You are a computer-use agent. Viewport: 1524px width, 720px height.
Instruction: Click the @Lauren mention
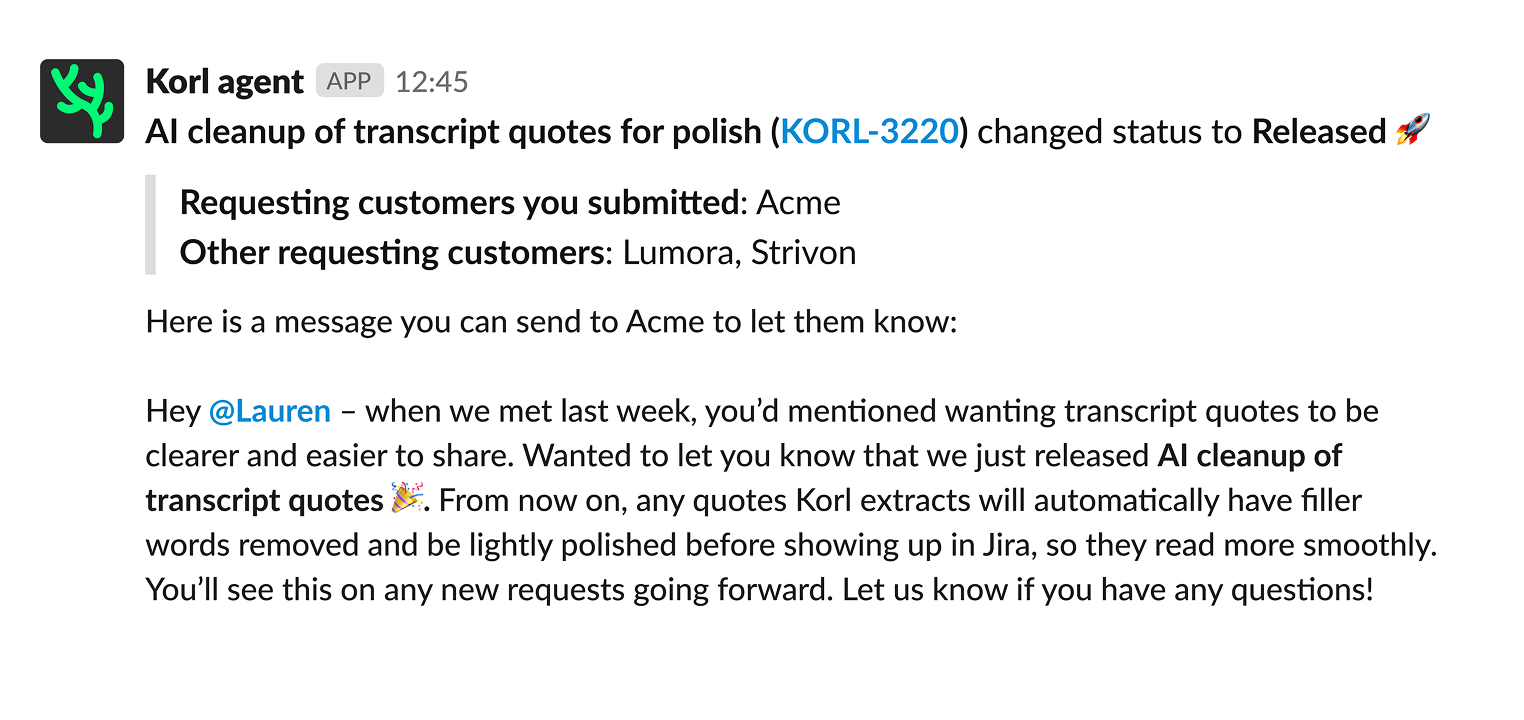point(269,411)
